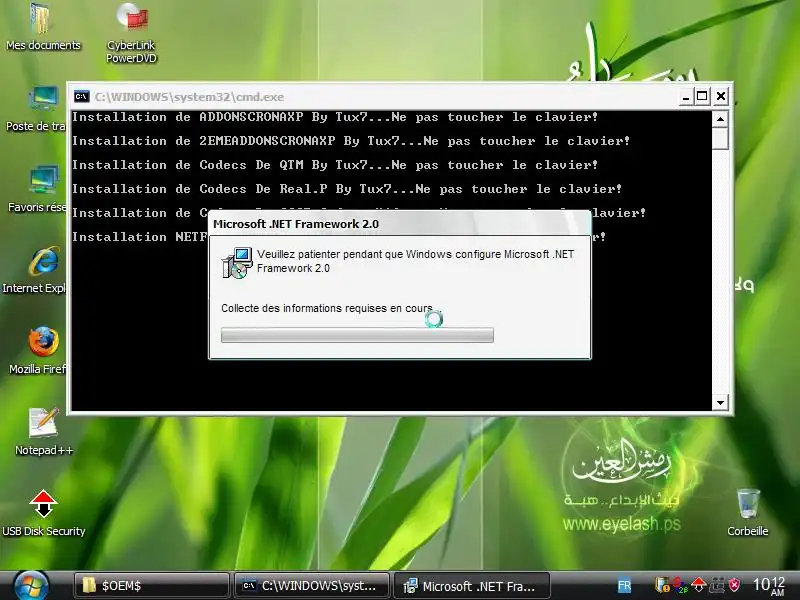Image resolution: width=800 pixels, height=600 pixels.
Task: Click the cmd.exe title bar icon
Action: [81, 96]
